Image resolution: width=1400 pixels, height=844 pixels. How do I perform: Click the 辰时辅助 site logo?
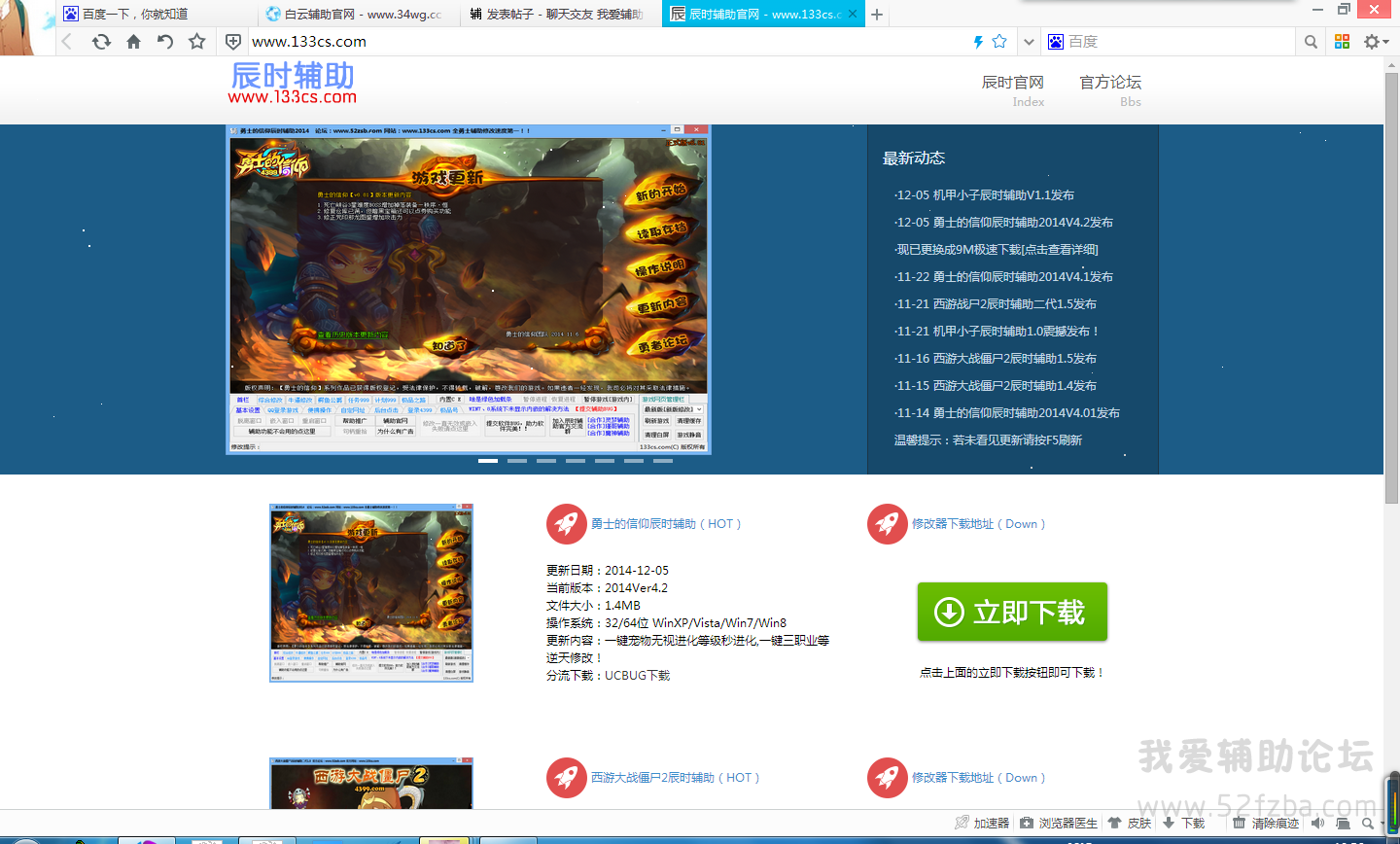point(293,84)
